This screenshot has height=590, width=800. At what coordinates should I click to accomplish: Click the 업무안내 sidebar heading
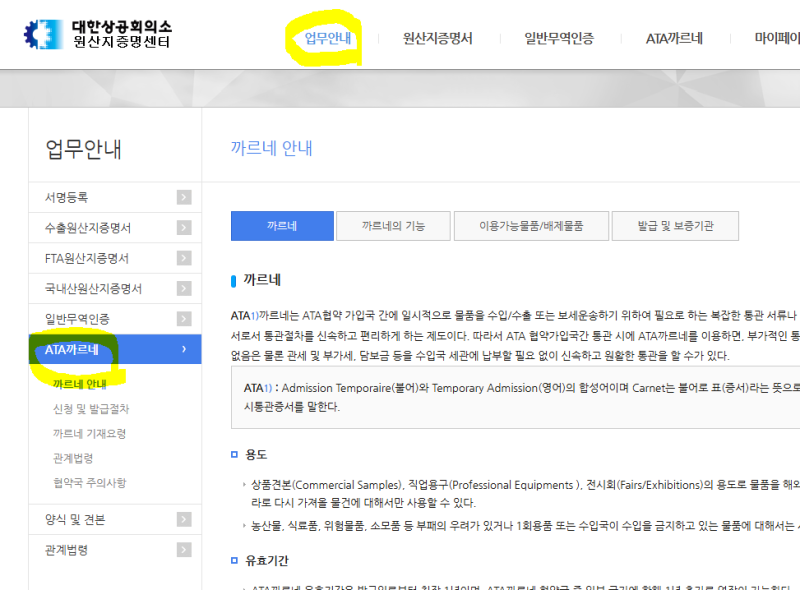tap(83, 149)
